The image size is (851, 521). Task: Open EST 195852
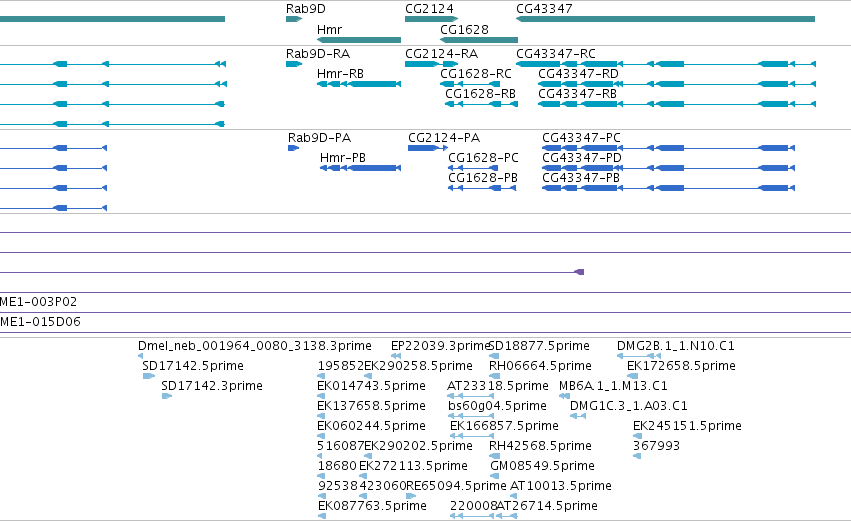pyautogui.click(x=340, y=366)
